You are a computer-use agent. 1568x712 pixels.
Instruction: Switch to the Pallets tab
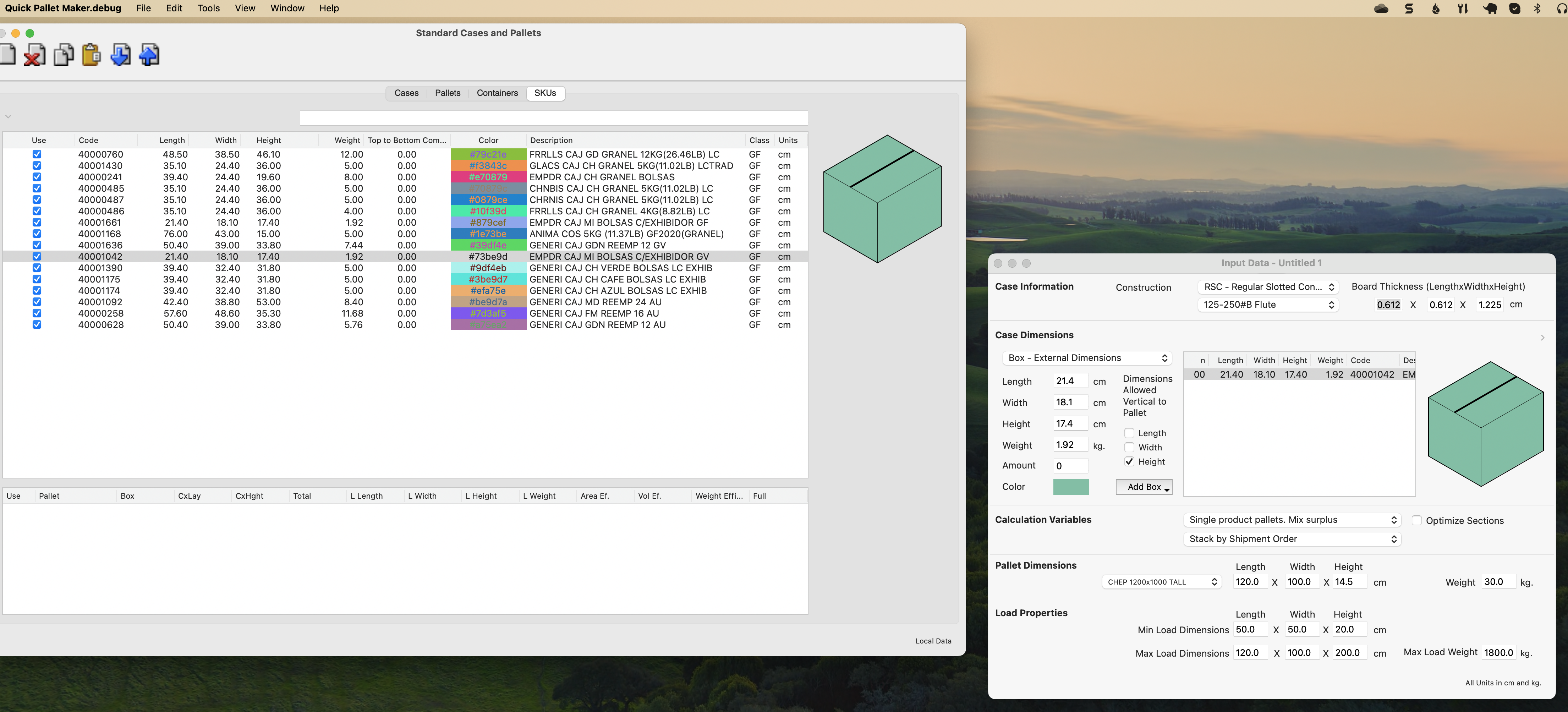click(x=448, y=93)
